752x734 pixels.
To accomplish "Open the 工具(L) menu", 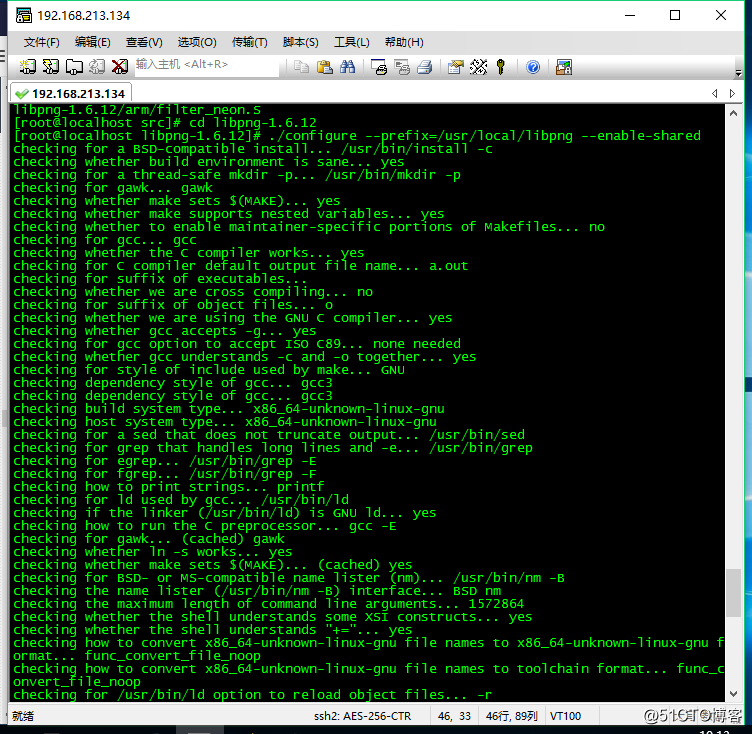I will pyautogui.click(x=352, y=42).
